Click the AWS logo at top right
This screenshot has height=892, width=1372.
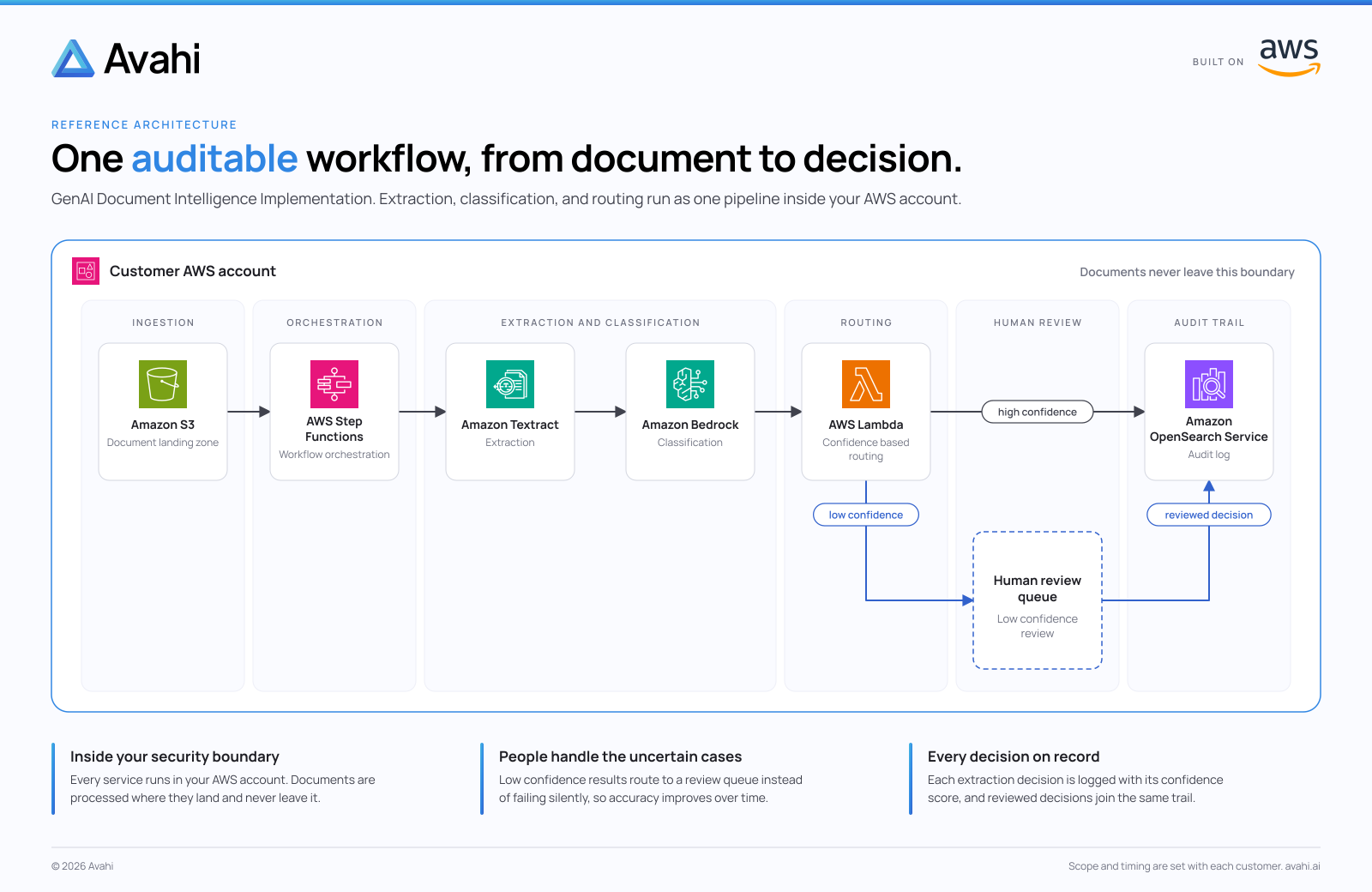1290,57
